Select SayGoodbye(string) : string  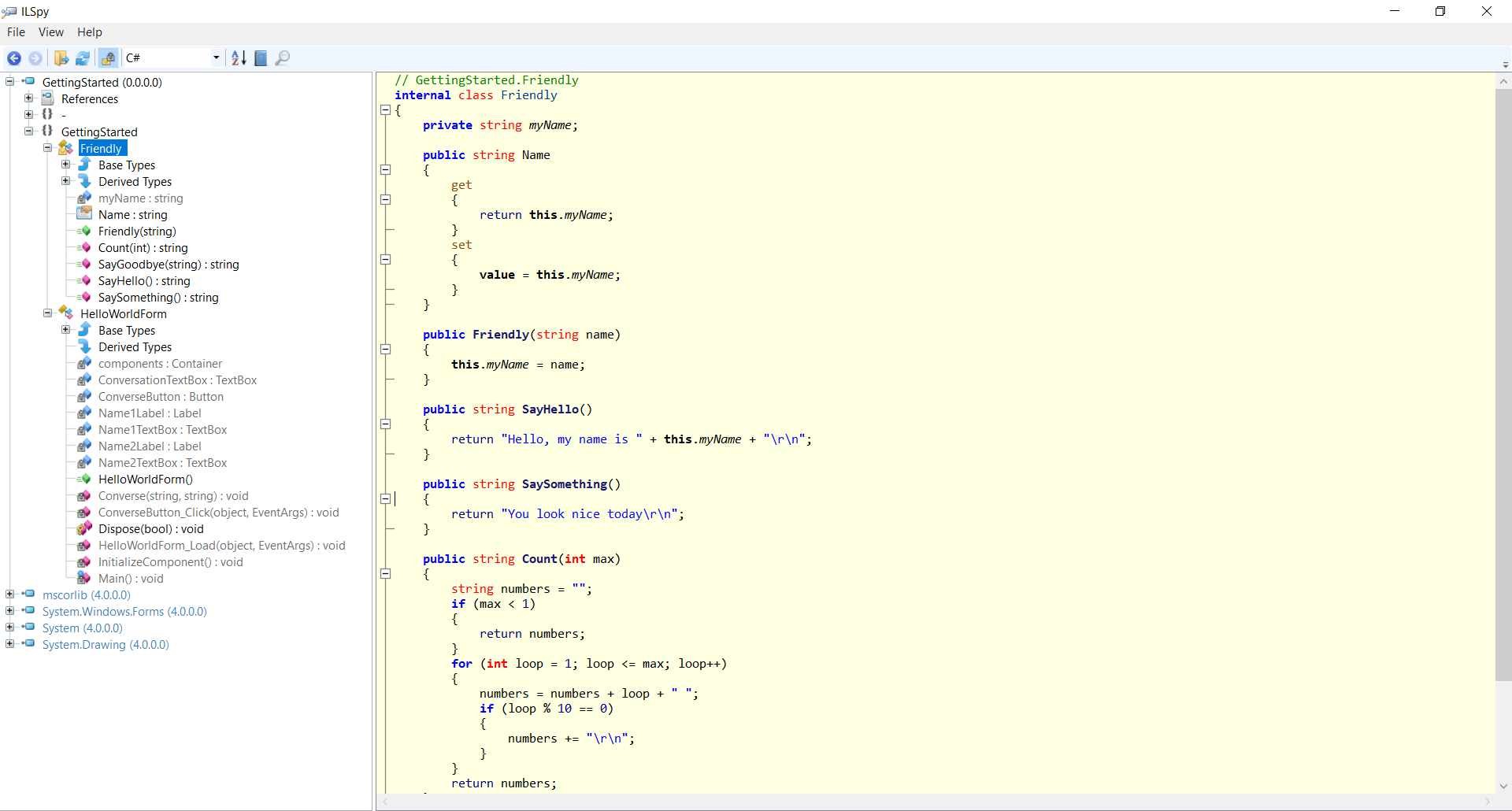coord(169,265)
